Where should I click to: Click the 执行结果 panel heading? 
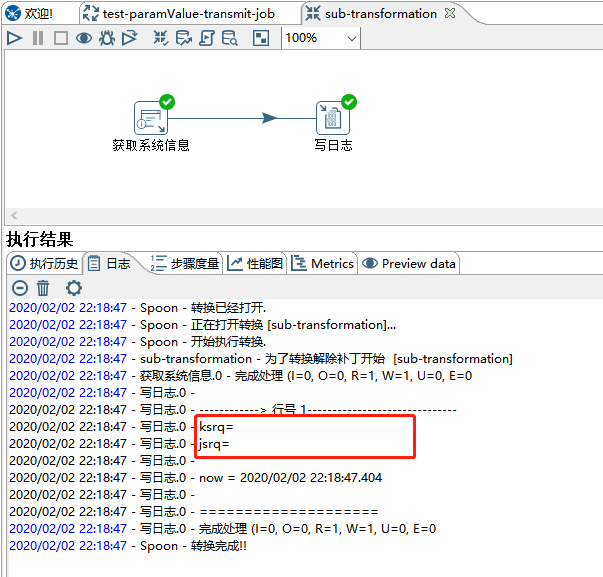tap(40, 239)
